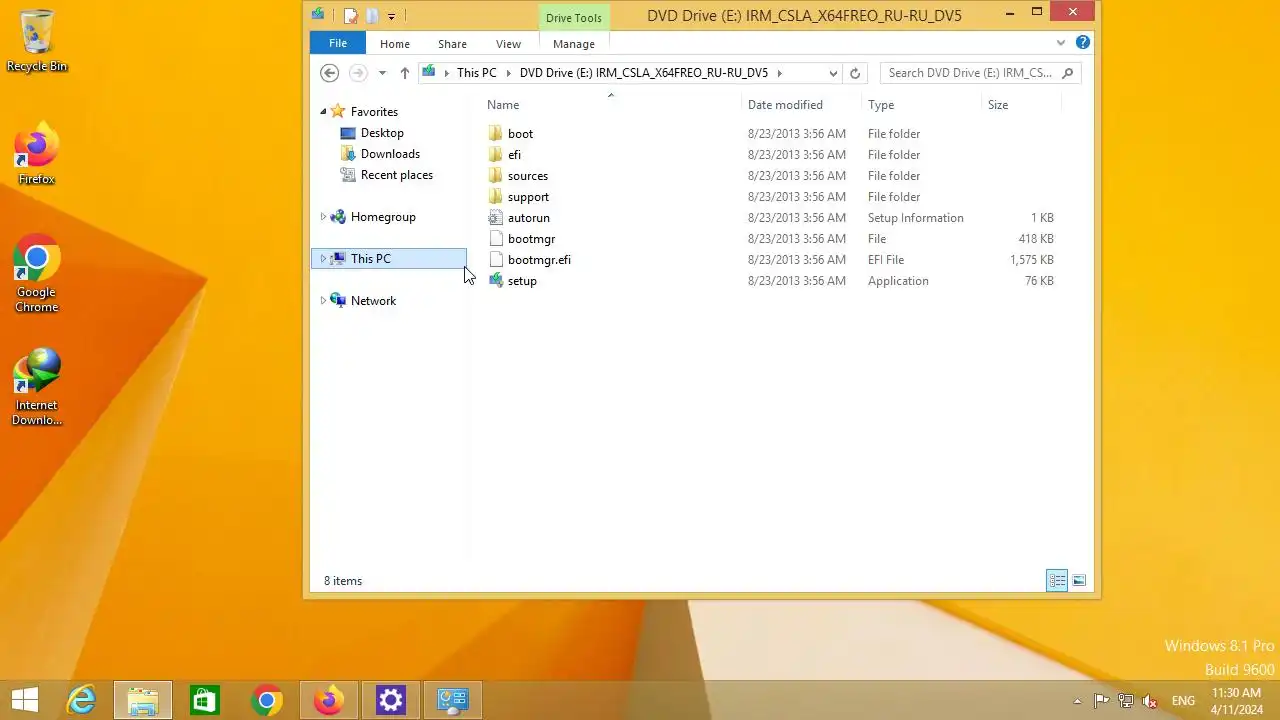
Task: Click the ENG language indicator
Action: pyautogui.click(x=1183, y=701)
